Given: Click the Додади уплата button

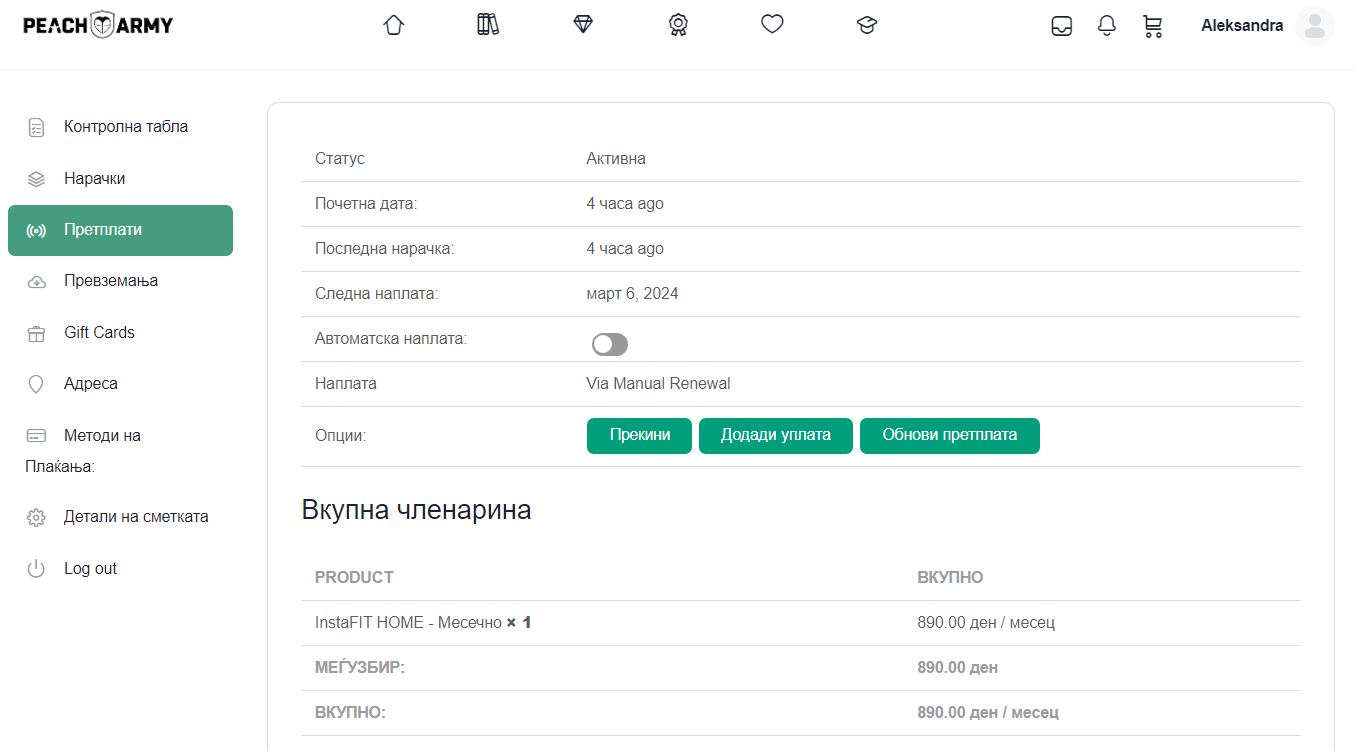Looking at the screenshot, I should click(x=775, y=436).
